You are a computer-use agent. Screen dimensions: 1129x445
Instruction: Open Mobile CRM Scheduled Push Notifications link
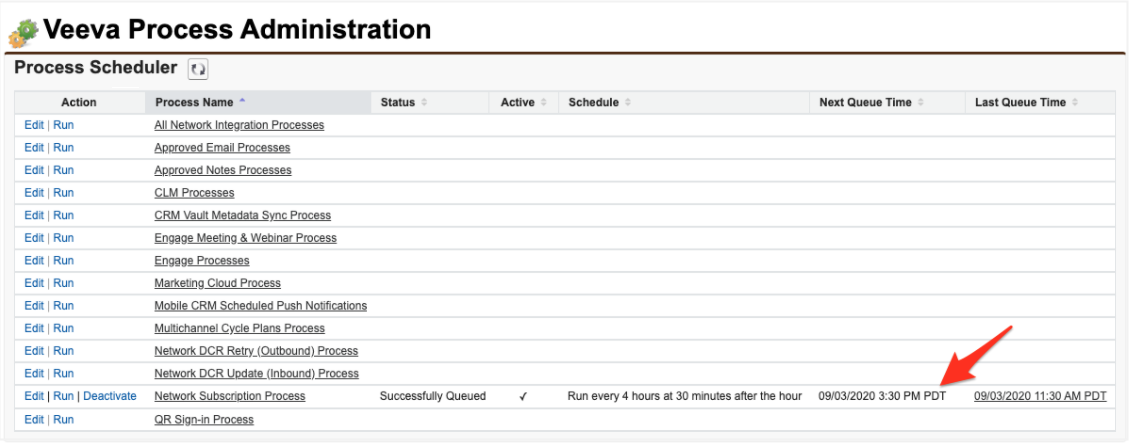(x=261, y=305)
